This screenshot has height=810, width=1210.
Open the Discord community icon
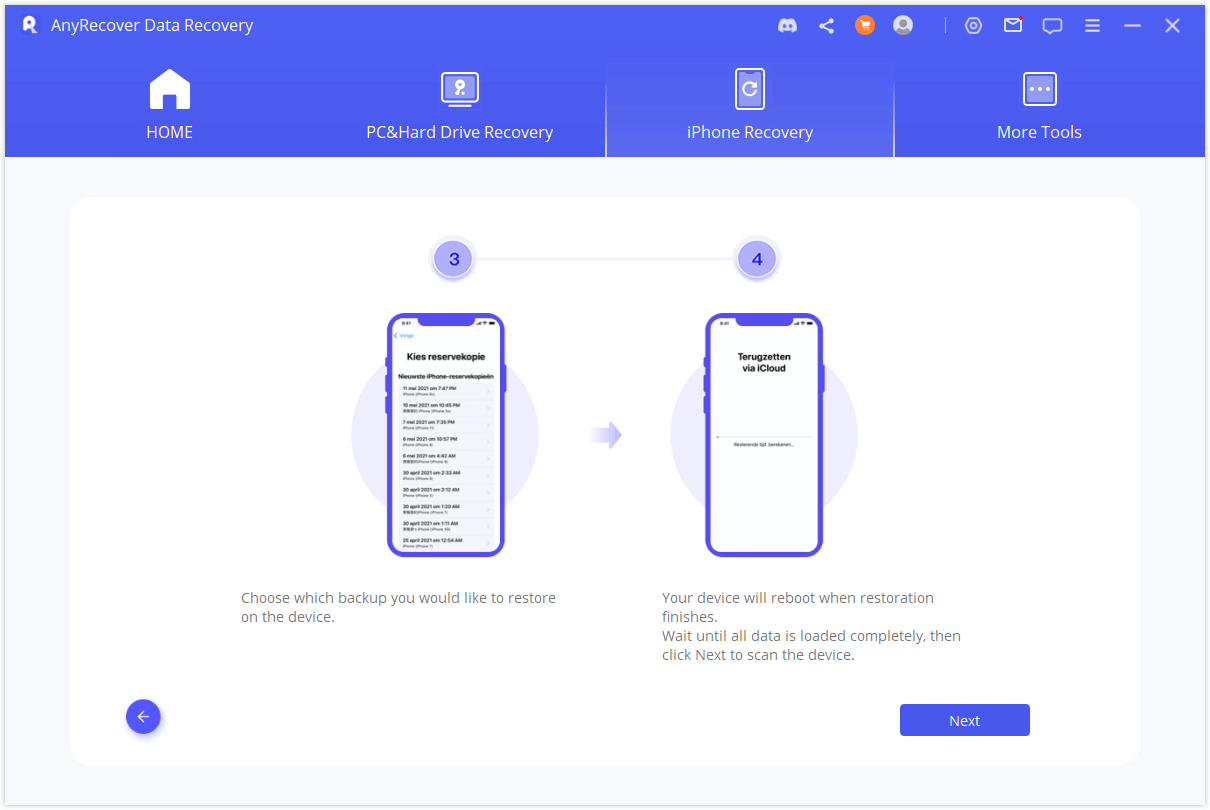coord(788,26)
